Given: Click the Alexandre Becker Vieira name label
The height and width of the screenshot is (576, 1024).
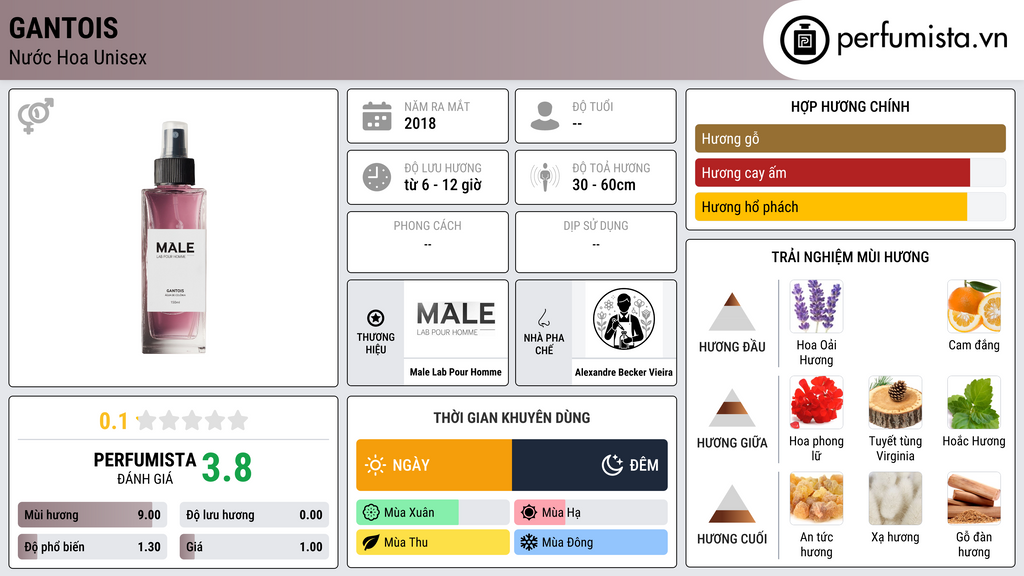Looking at the screenshot, I should (624, 372).
